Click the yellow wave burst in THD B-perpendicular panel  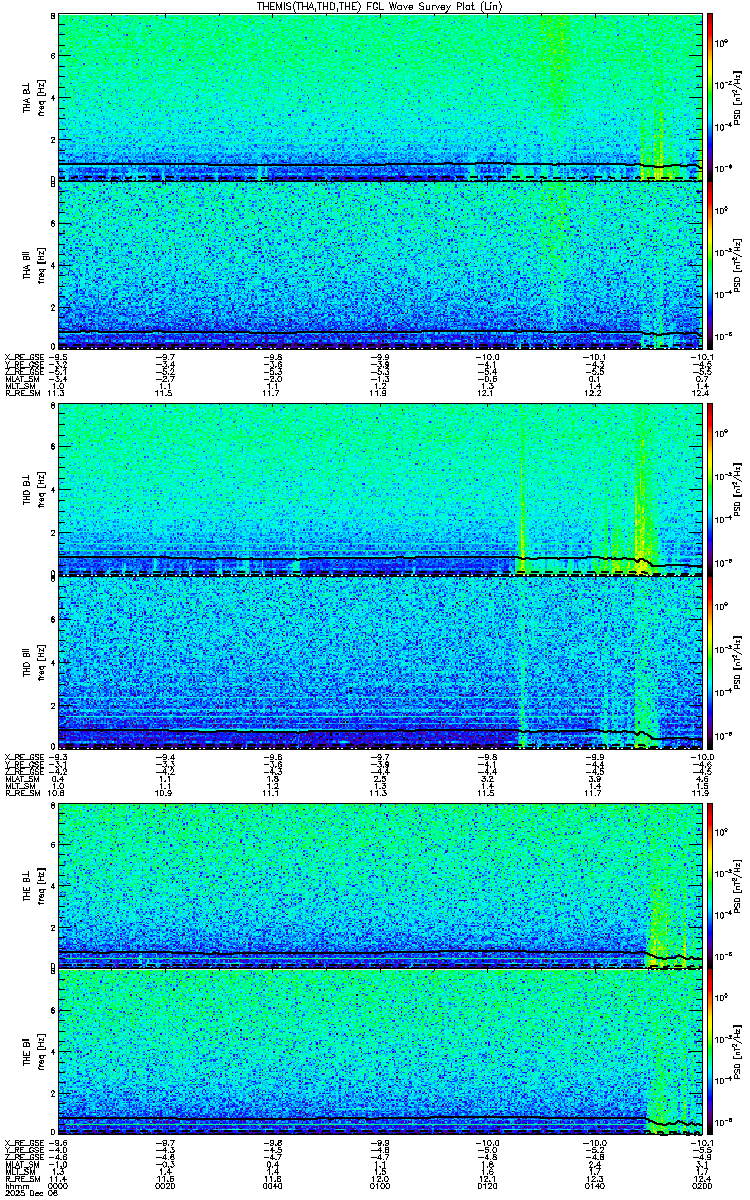tap(641, 500)
